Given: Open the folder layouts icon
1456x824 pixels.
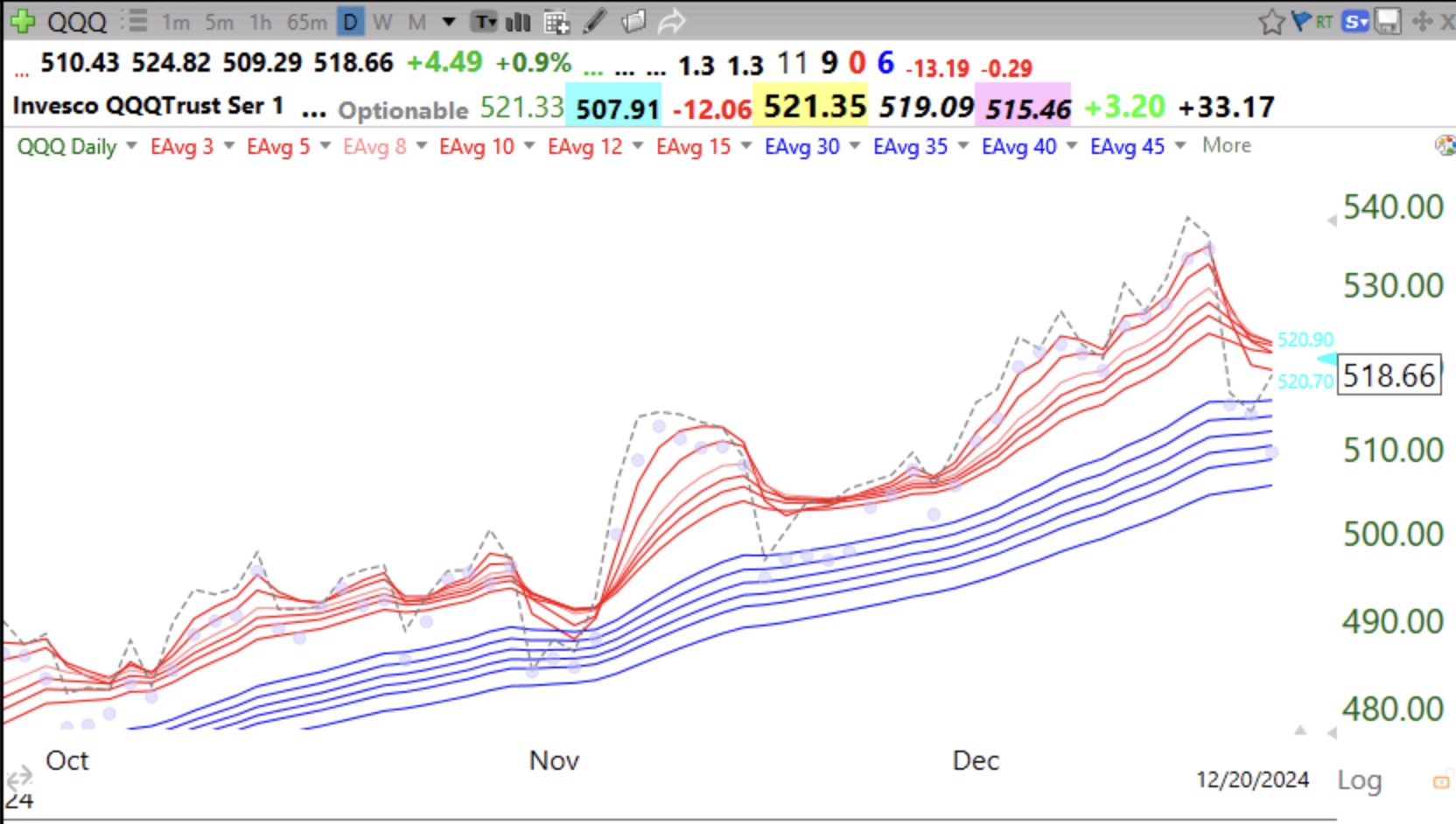Looking at the screenshot, I should tap(633, 21).
